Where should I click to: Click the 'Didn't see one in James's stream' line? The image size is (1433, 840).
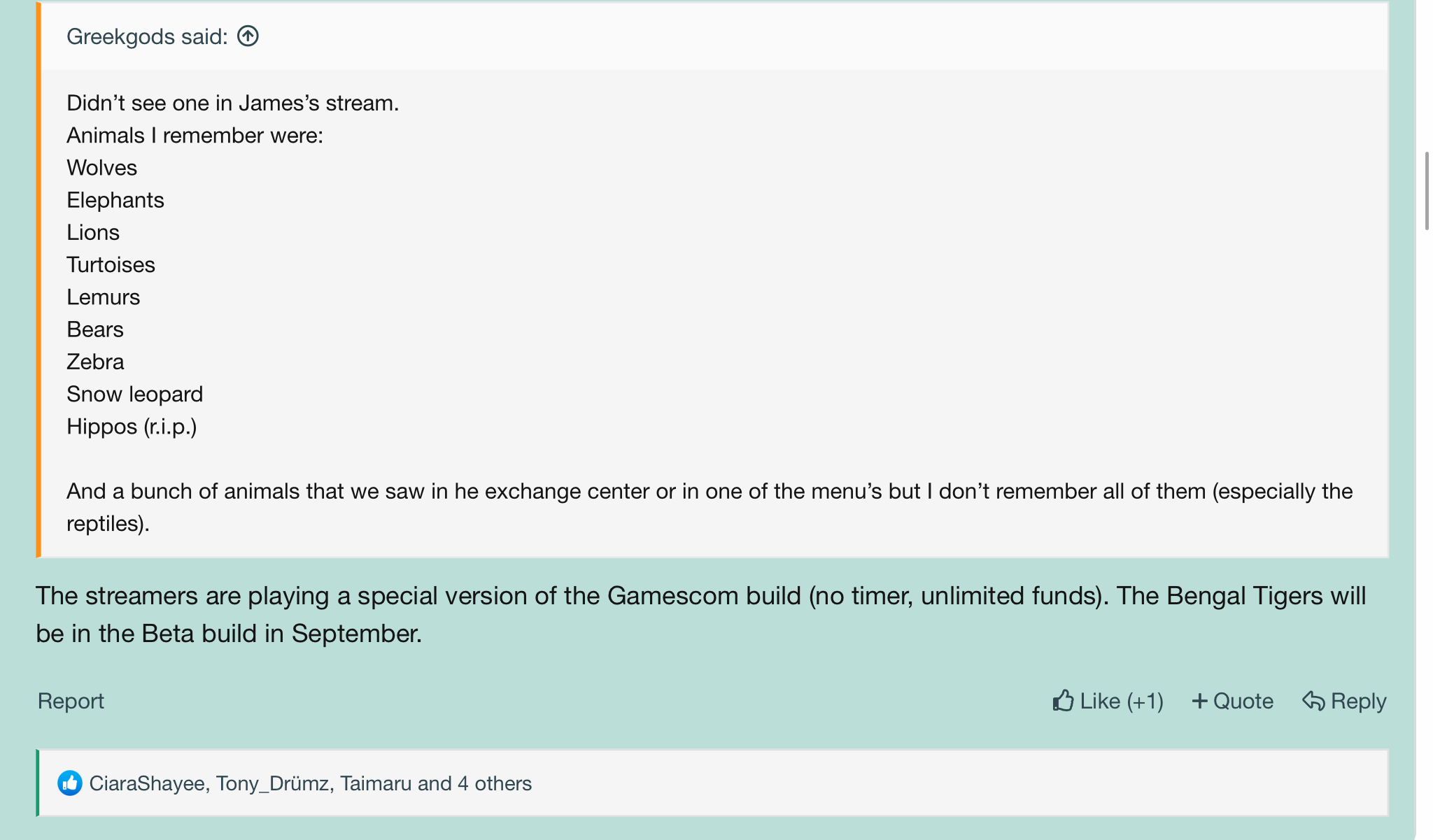click(232, 103)
